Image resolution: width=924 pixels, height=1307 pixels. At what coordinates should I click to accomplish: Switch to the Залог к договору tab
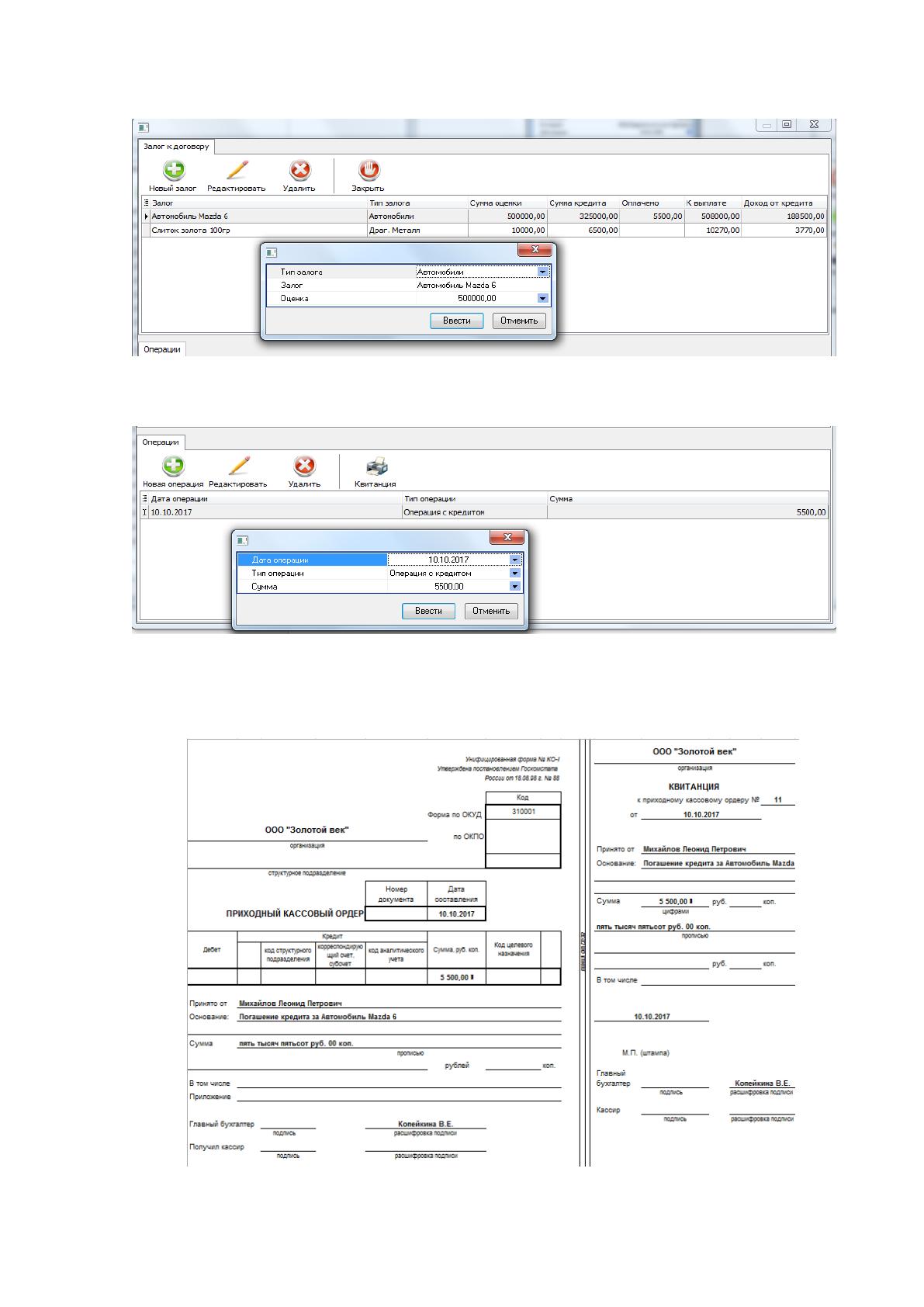tap(176, 146)
